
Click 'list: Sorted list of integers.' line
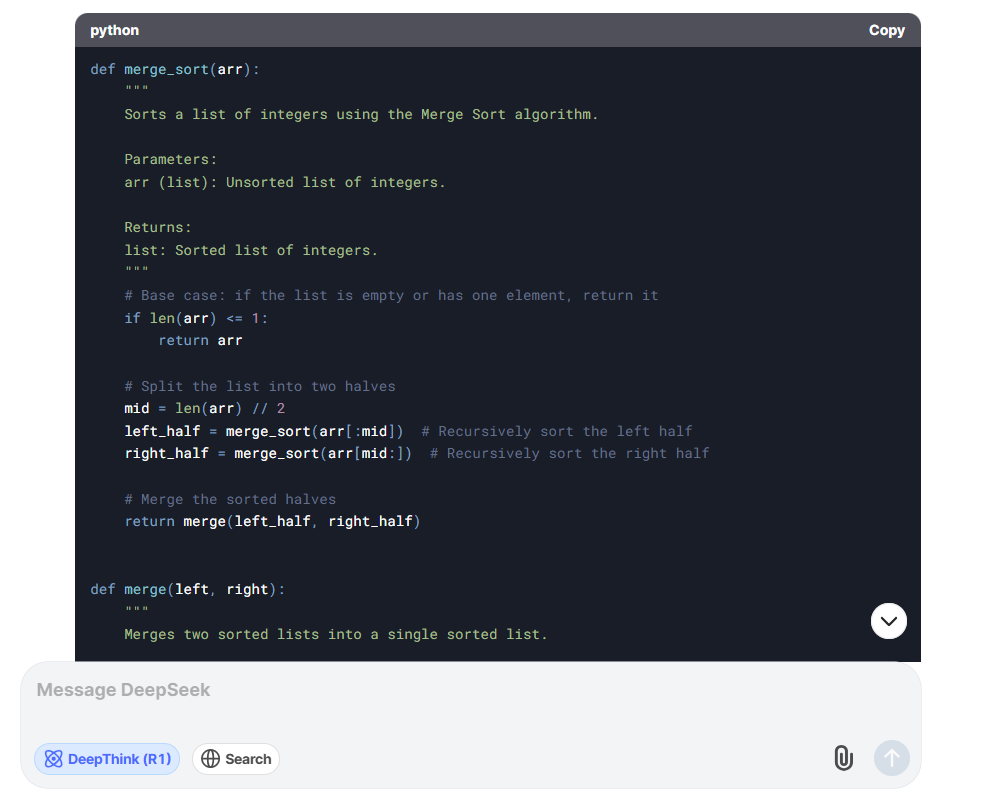[251, 250]
